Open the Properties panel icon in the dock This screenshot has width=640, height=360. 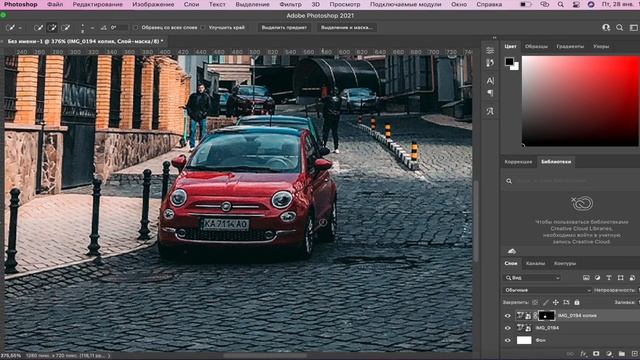(x=490, y=50)
